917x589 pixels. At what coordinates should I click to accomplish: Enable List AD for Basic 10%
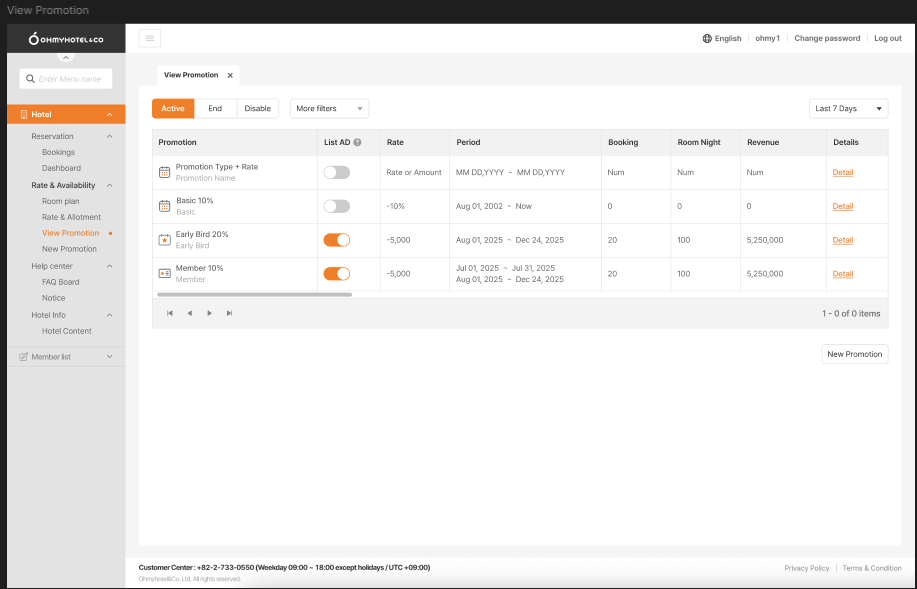336,206
